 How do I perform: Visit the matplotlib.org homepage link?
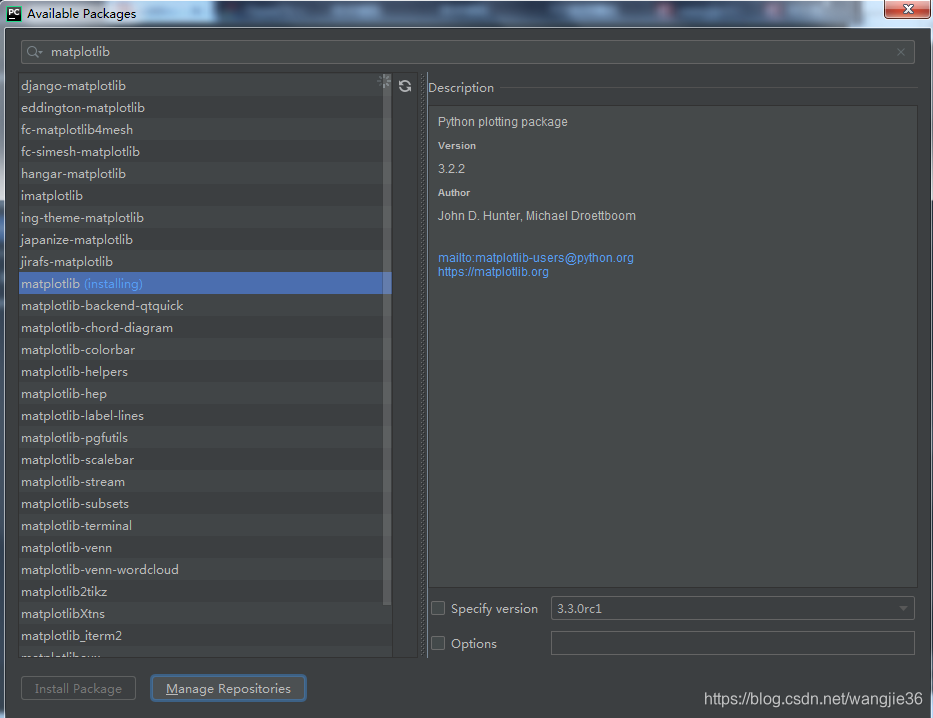point(493,271)
